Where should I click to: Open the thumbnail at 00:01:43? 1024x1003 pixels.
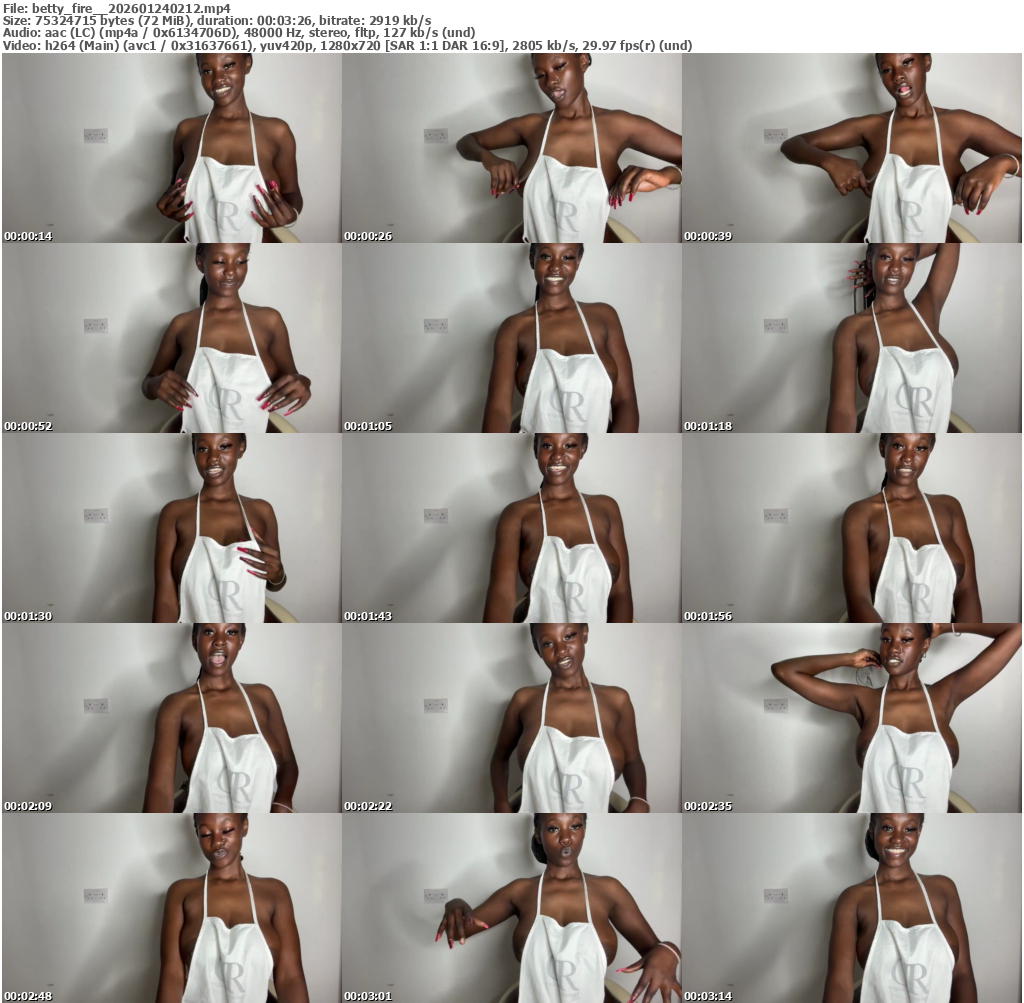[x=511, y=528]
